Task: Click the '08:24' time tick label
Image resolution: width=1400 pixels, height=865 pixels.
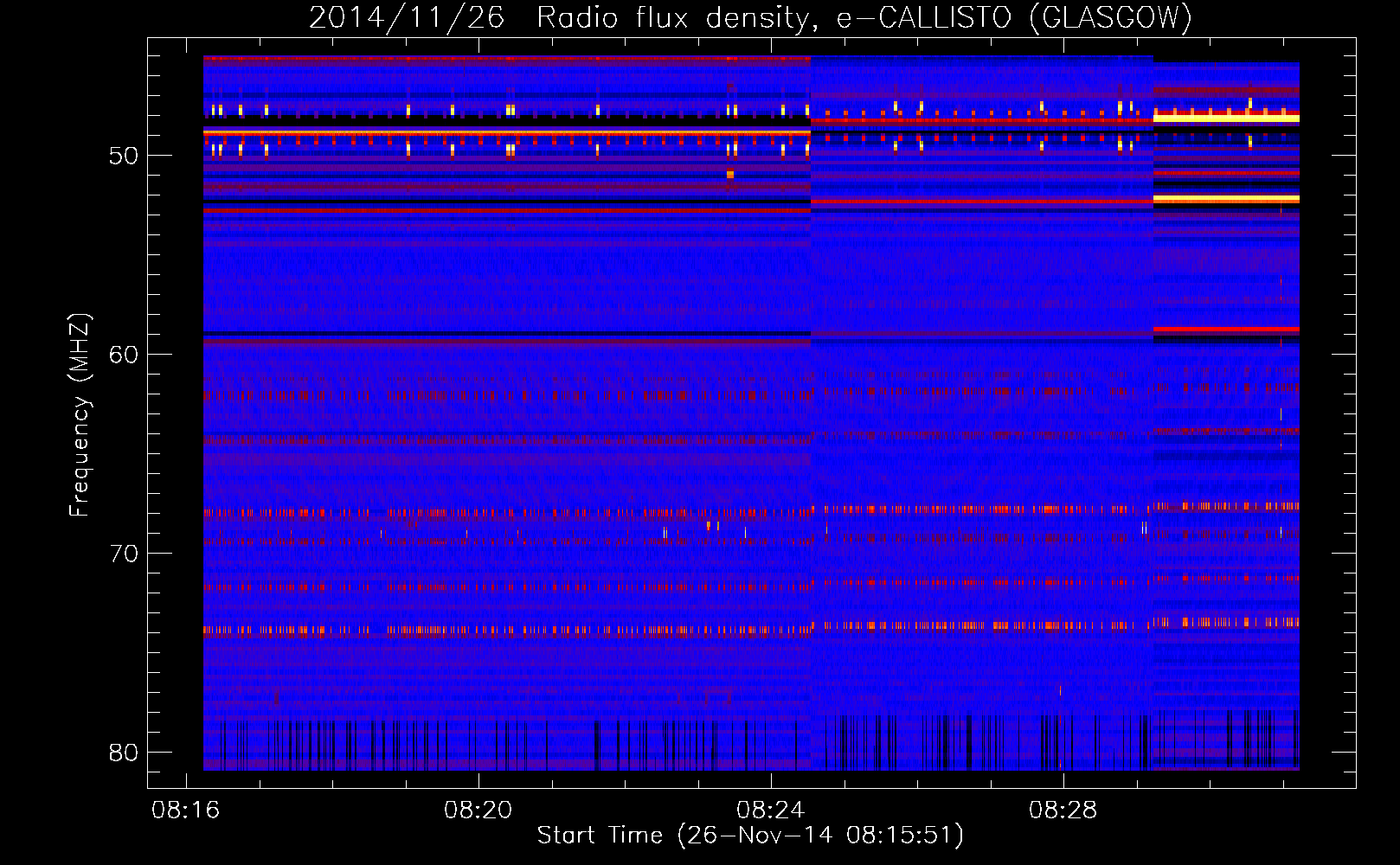Action: pyautogui.click(x=770, y=811)
